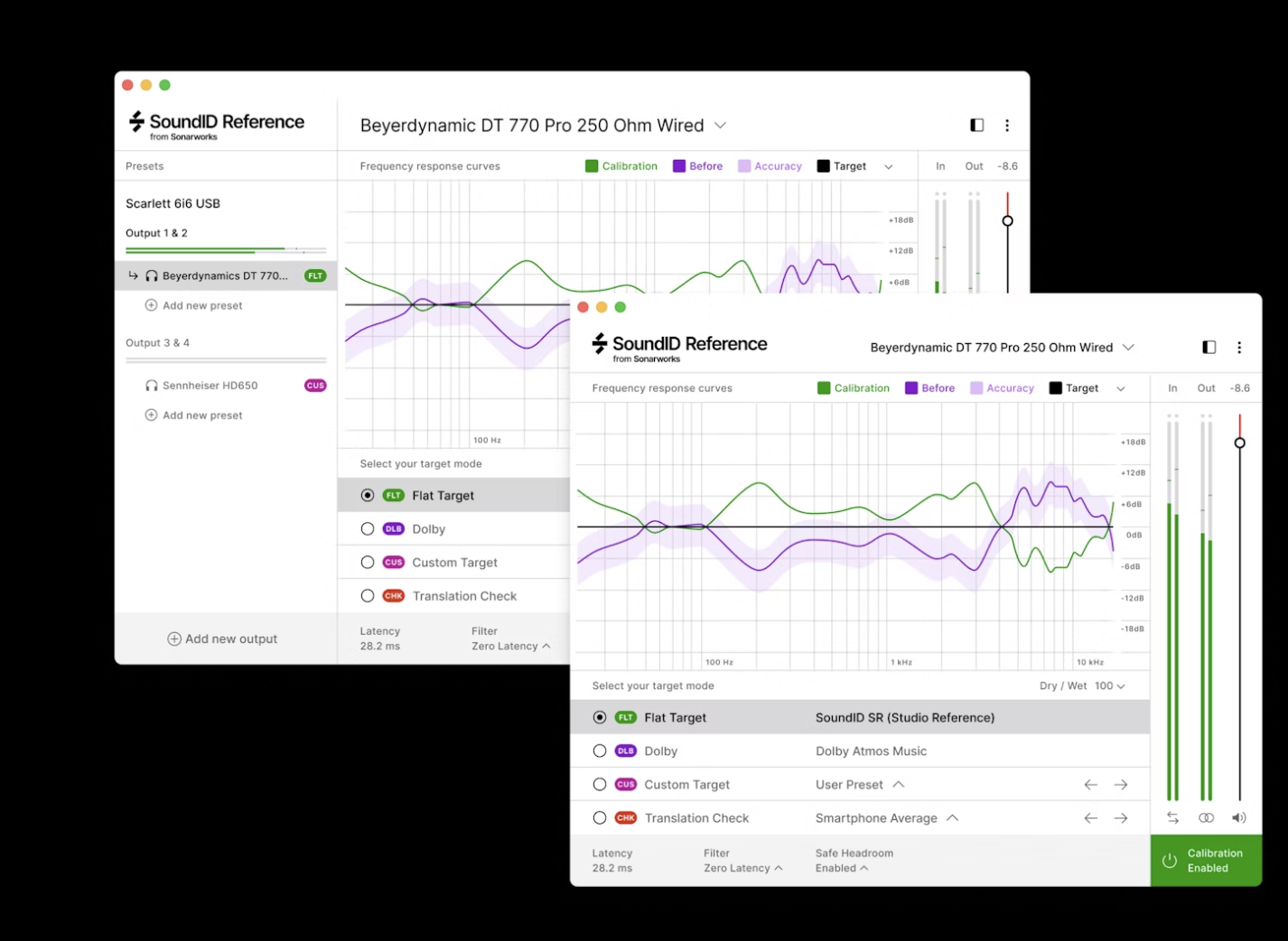
Task: Select Custom Target radio in back window
Action: point(368,563)
